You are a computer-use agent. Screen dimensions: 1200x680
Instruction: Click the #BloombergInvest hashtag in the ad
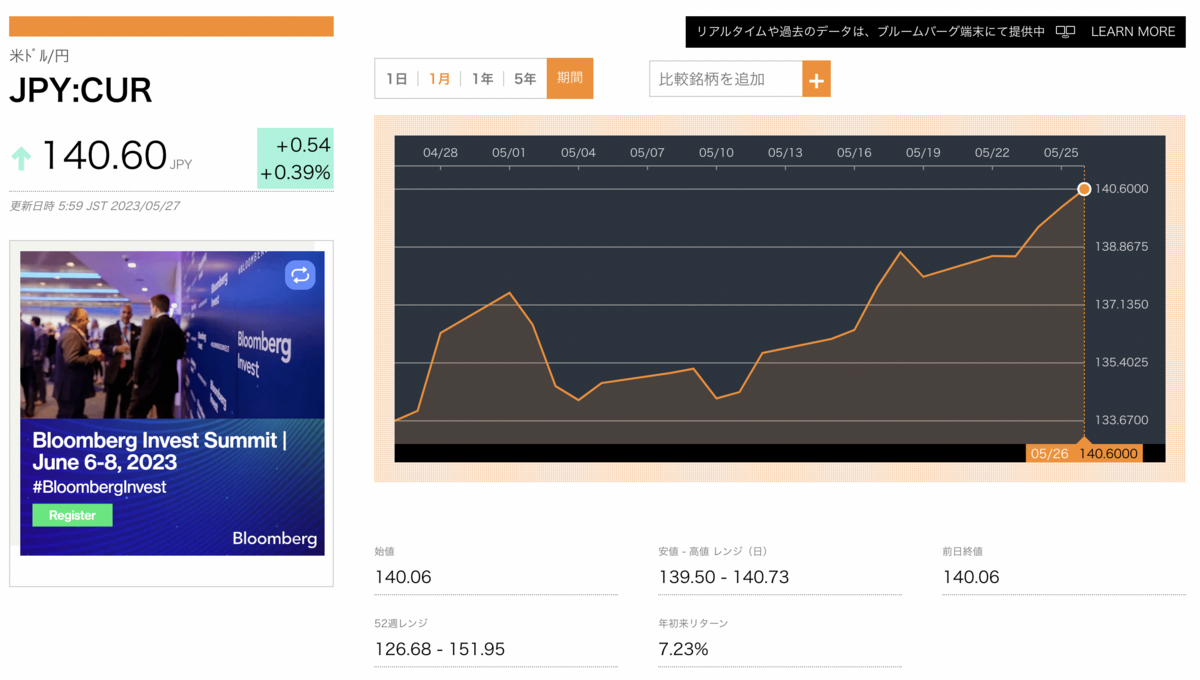click(99, 487)
